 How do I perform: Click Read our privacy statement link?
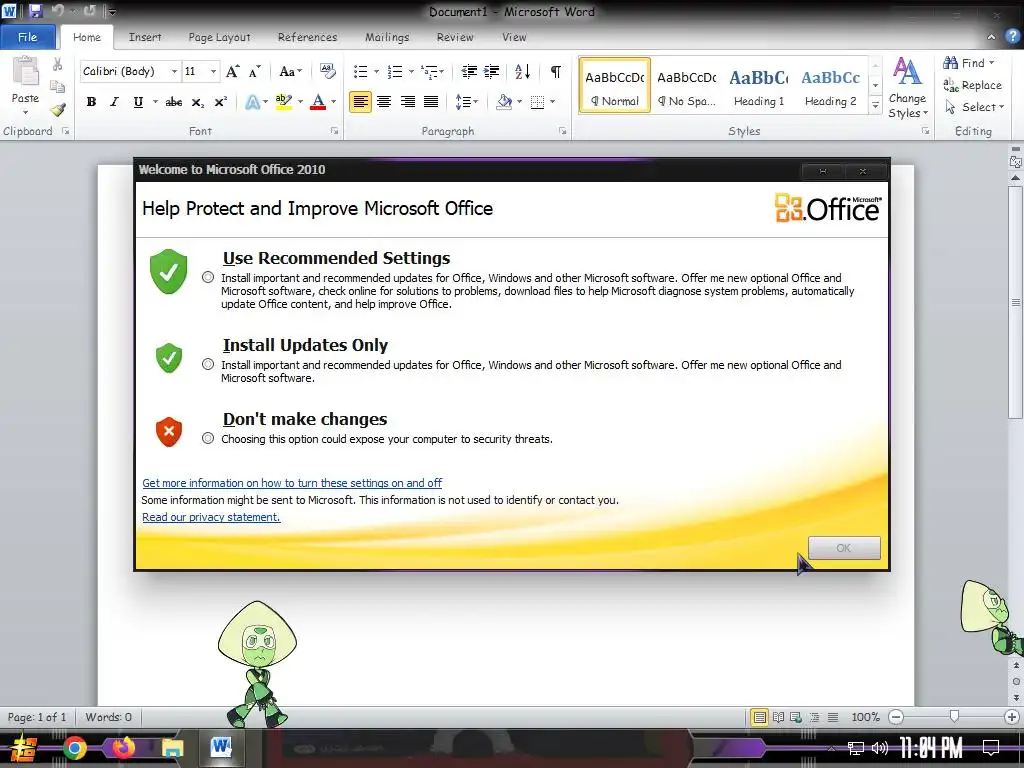[211, 517]
